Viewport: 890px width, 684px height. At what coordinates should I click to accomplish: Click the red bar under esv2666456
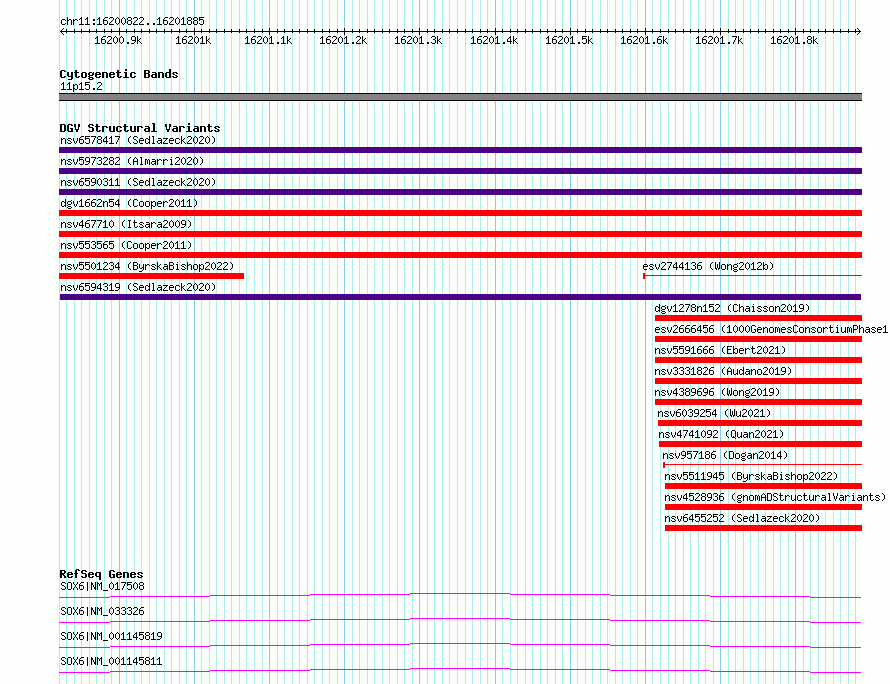[758, 339]
